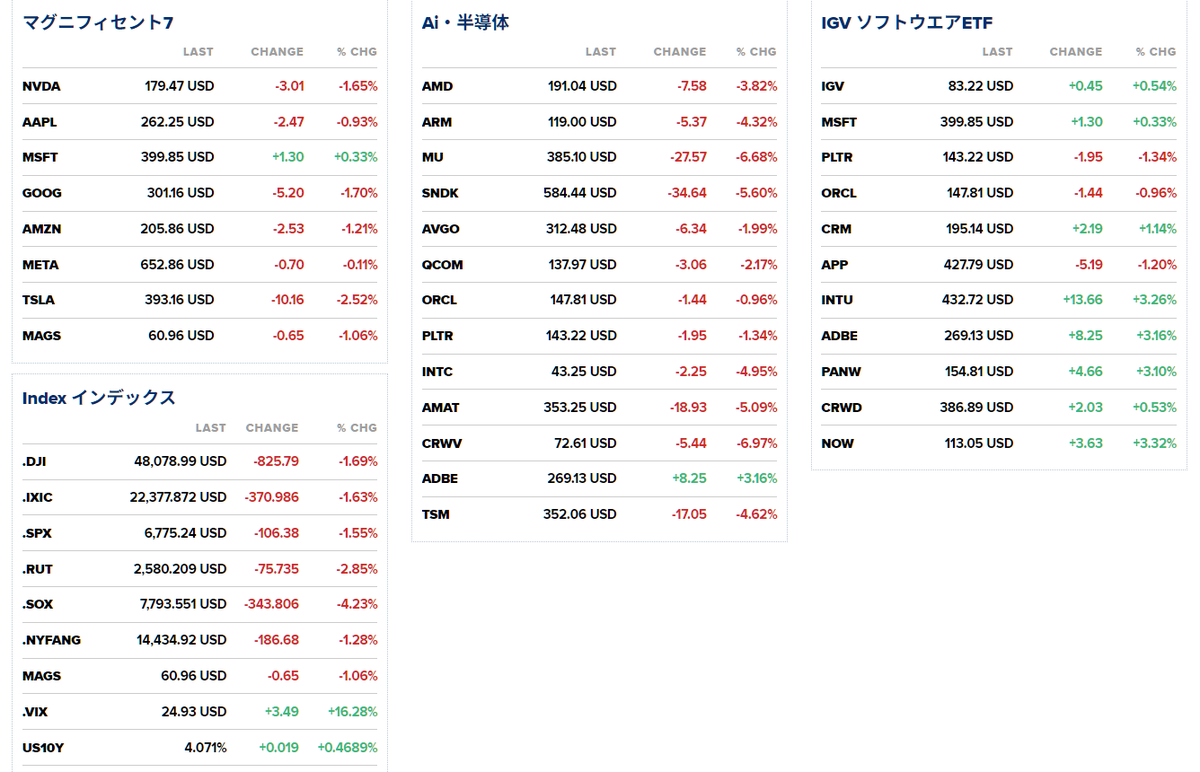
Task: Open the .SOX index symbol
Action: click(37, 604)
